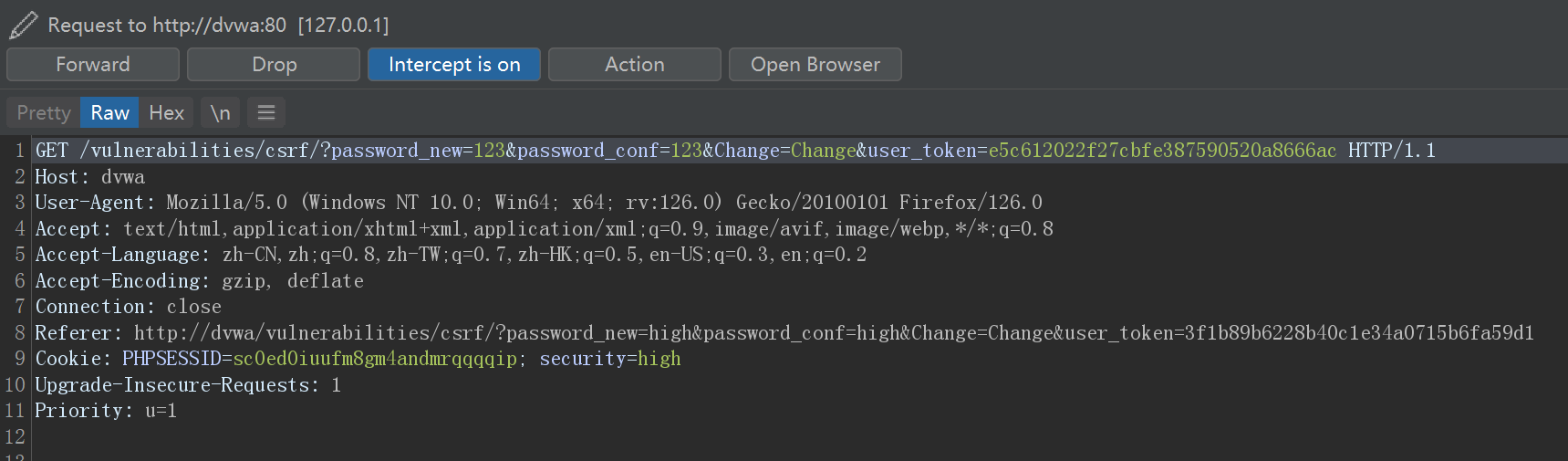The height and width of the screenshot is (461, 1568).
Task: Click the Connection: close header line
Action: (x=128, y=307)
